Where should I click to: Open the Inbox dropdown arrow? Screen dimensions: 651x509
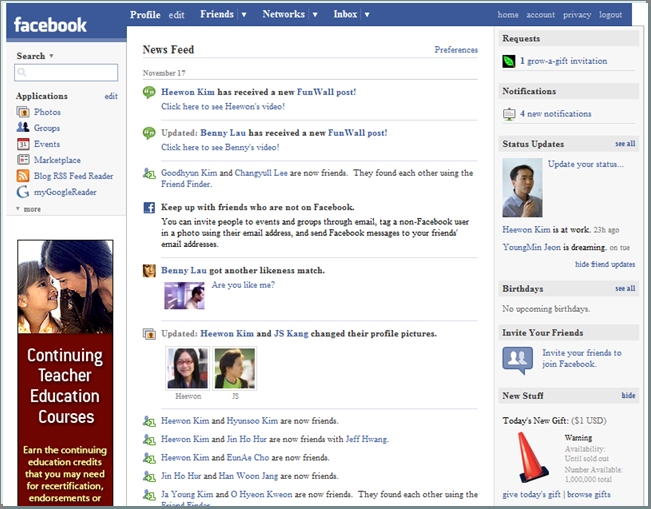tap(367, 15)
